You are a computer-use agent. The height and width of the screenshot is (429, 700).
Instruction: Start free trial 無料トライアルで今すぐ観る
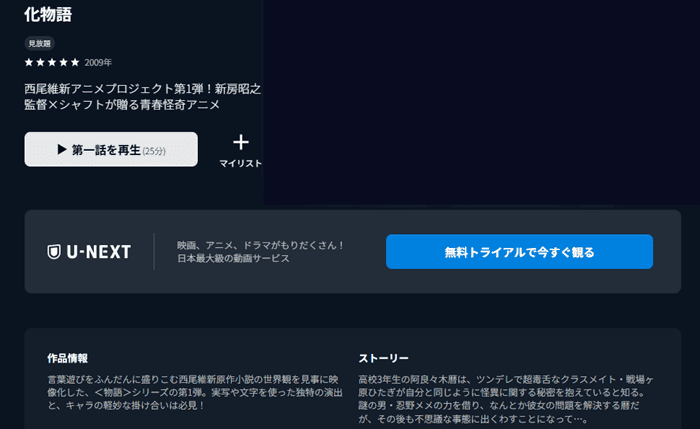point(519,252)
